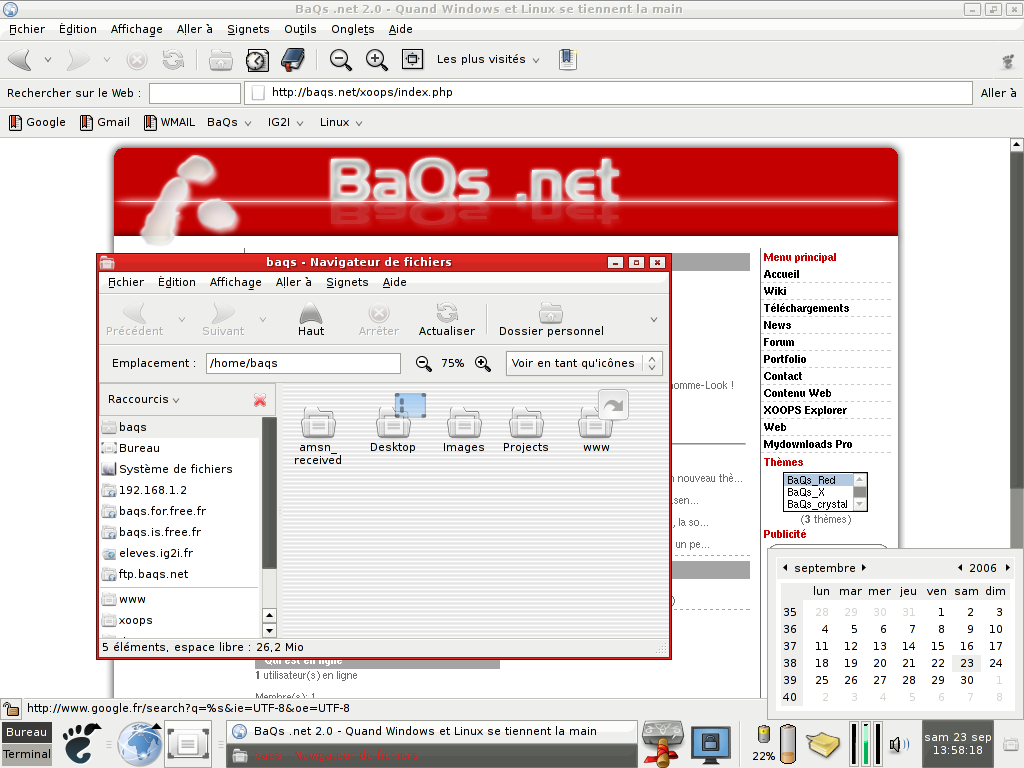The width and height of the screenshot is (1024, 768).
Task: Zoom out the file browser icon view
Action: coord(423,364)
